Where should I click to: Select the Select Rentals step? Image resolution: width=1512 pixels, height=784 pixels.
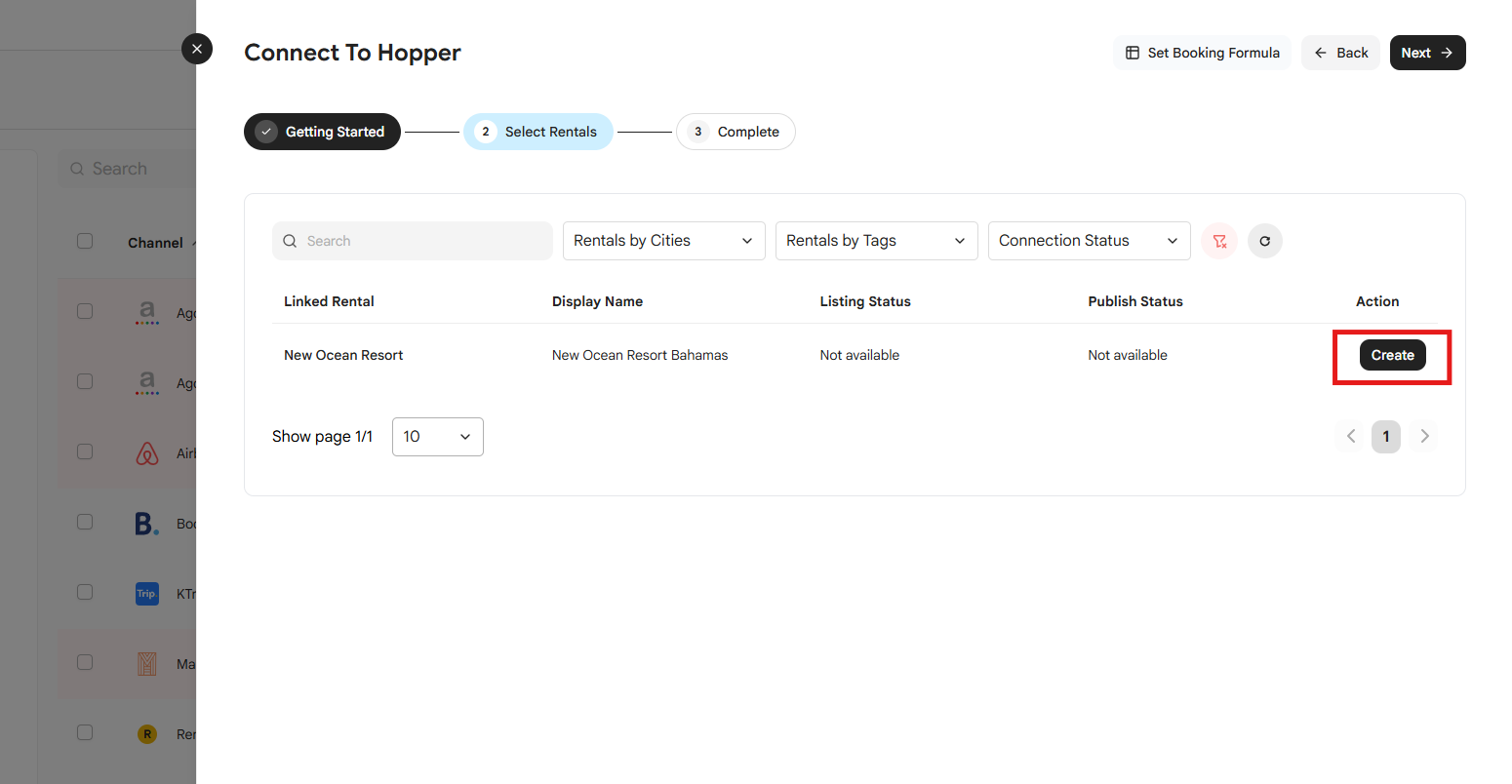[538, 132]
